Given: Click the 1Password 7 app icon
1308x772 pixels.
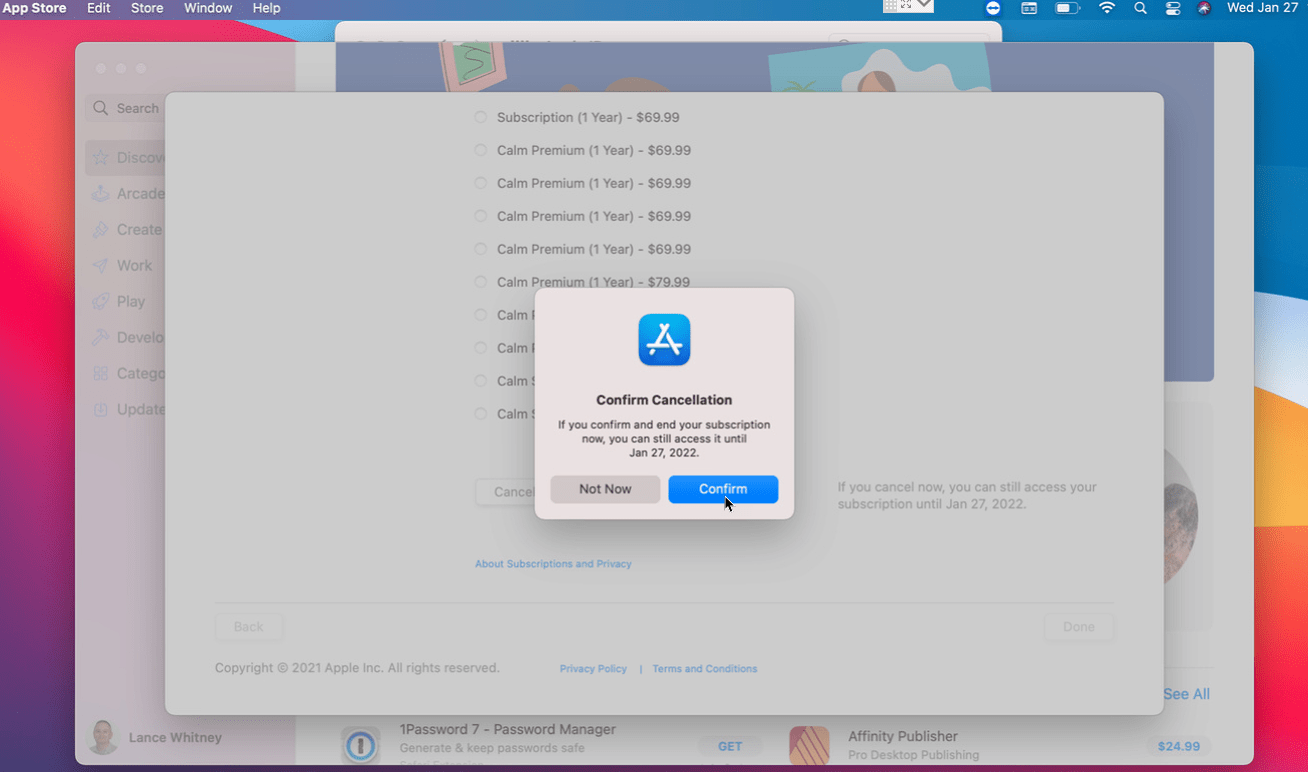Looking at the screenshot, I should coord(361,746).
